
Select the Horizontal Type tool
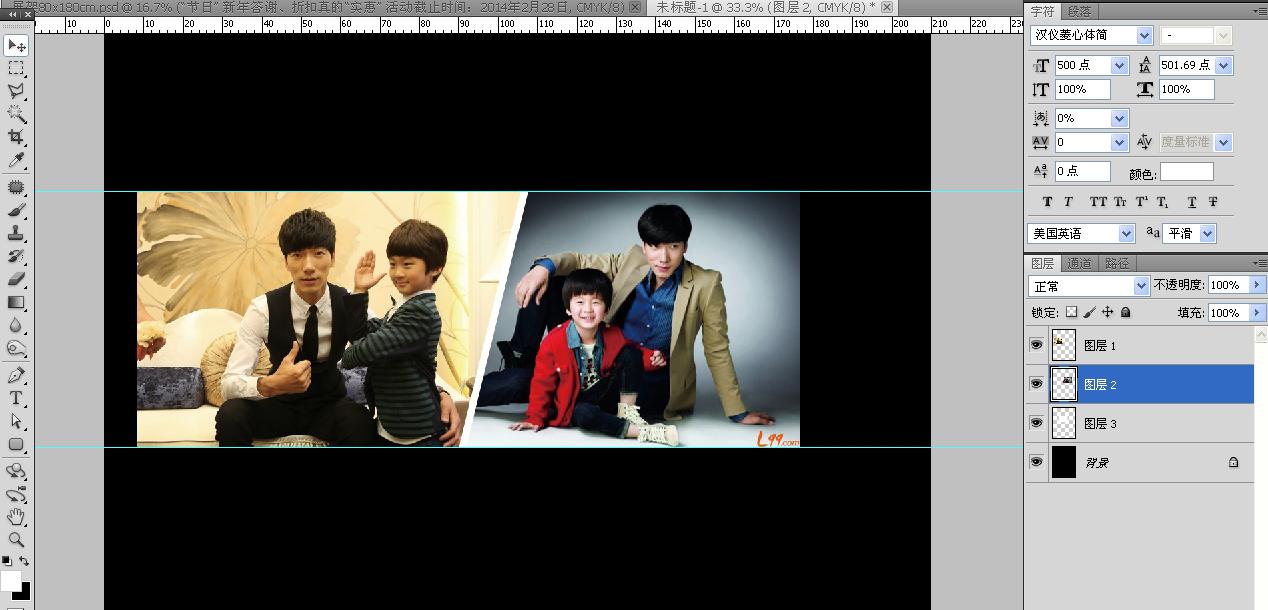(16, 398)
